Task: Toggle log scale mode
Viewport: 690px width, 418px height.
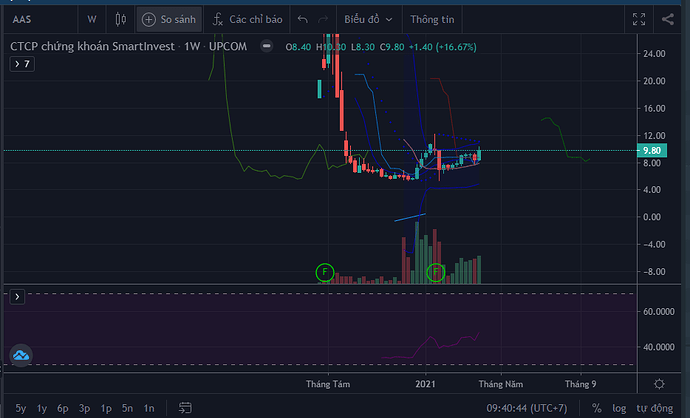Action: coord(619,408)
